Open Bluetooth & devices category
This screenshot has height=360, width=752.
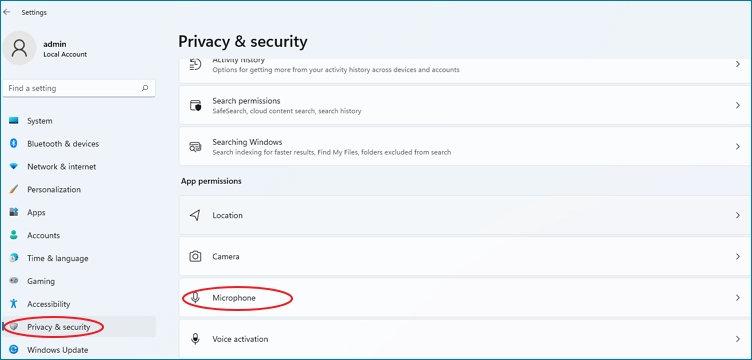[79, 144]
